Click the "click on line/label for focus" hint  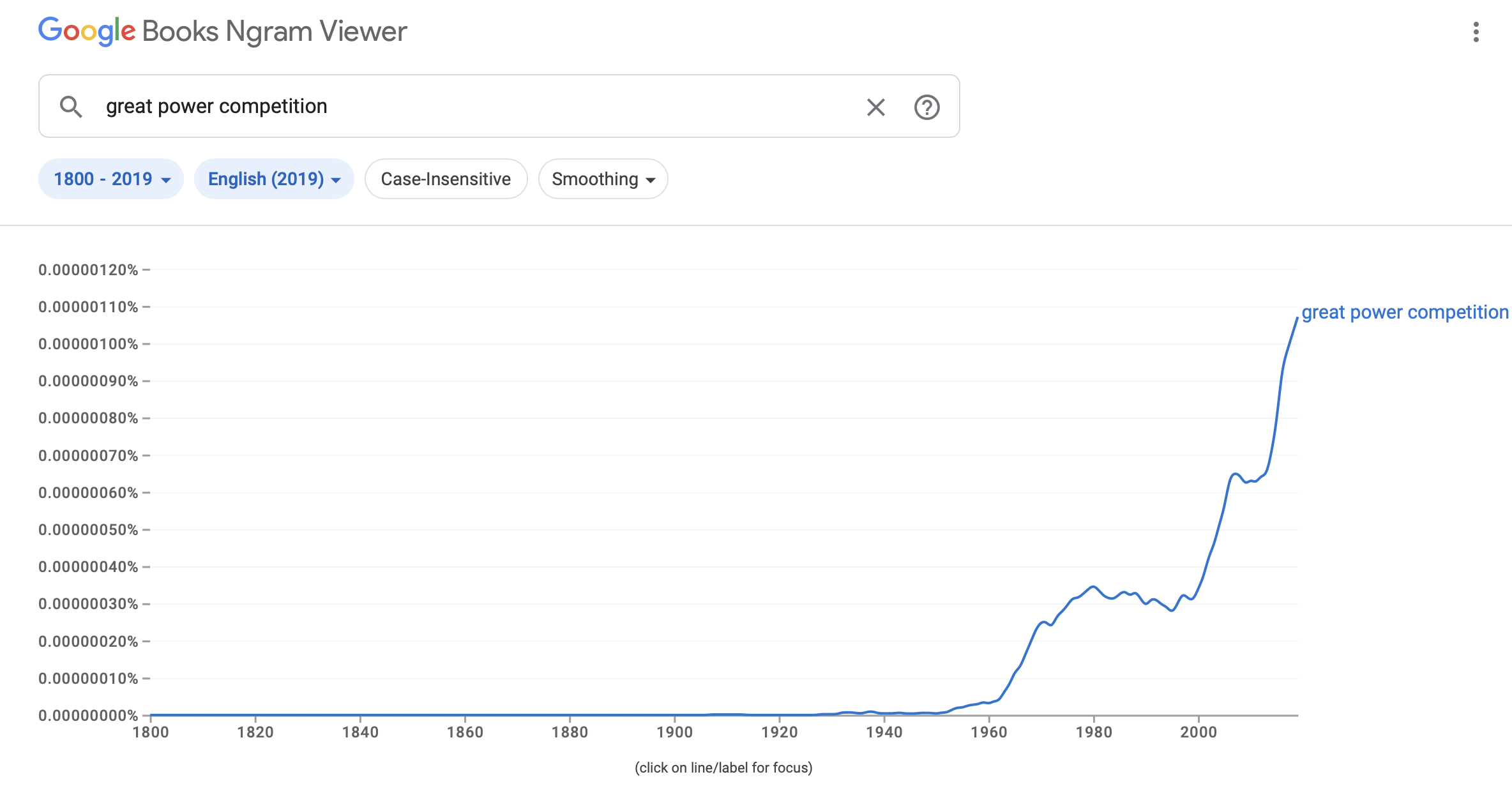coord(723,767)
